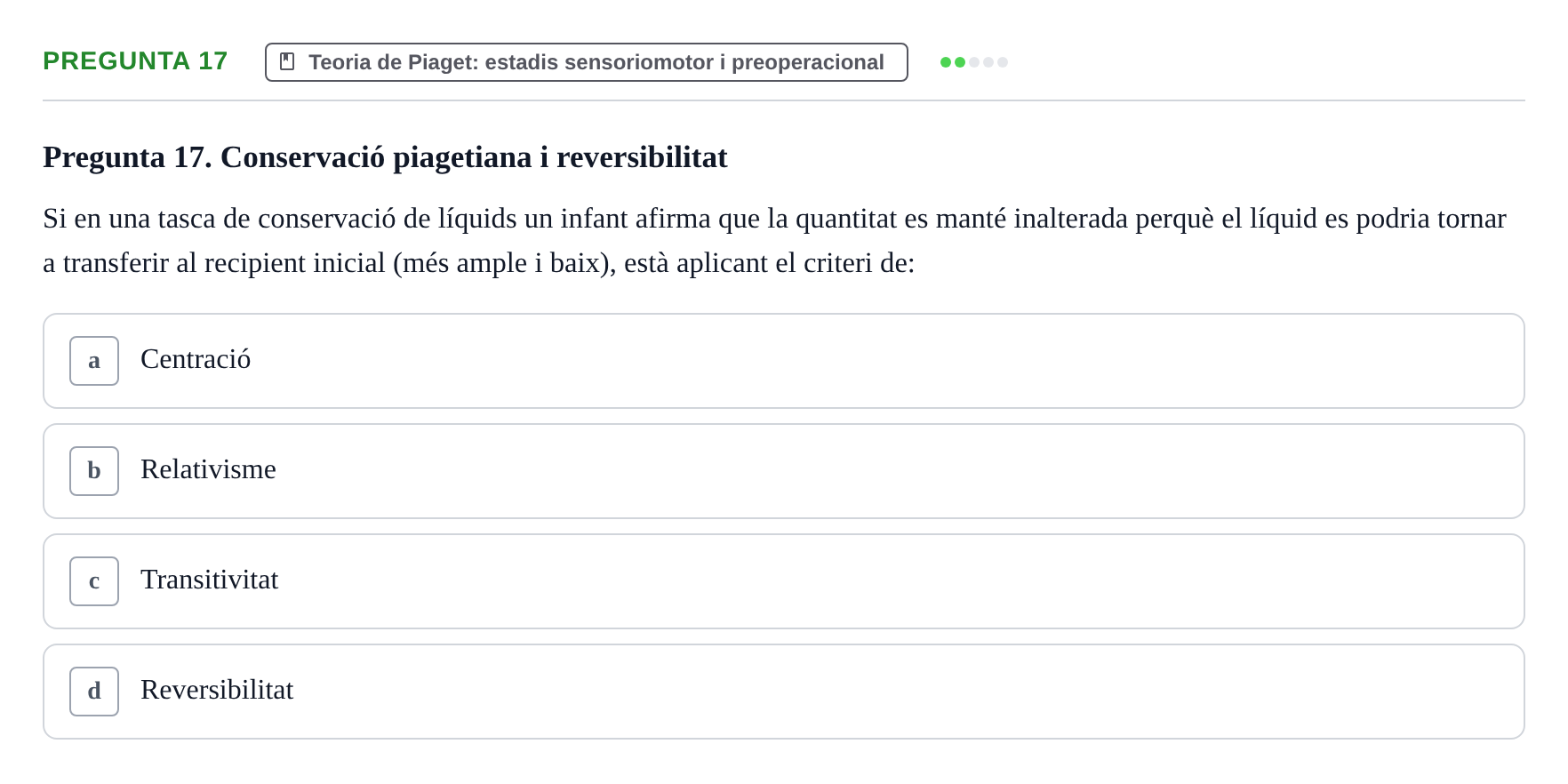Choose the Relativisme answer option
The width and height of the screenshot is (1568, 784).
pos(784,471)
